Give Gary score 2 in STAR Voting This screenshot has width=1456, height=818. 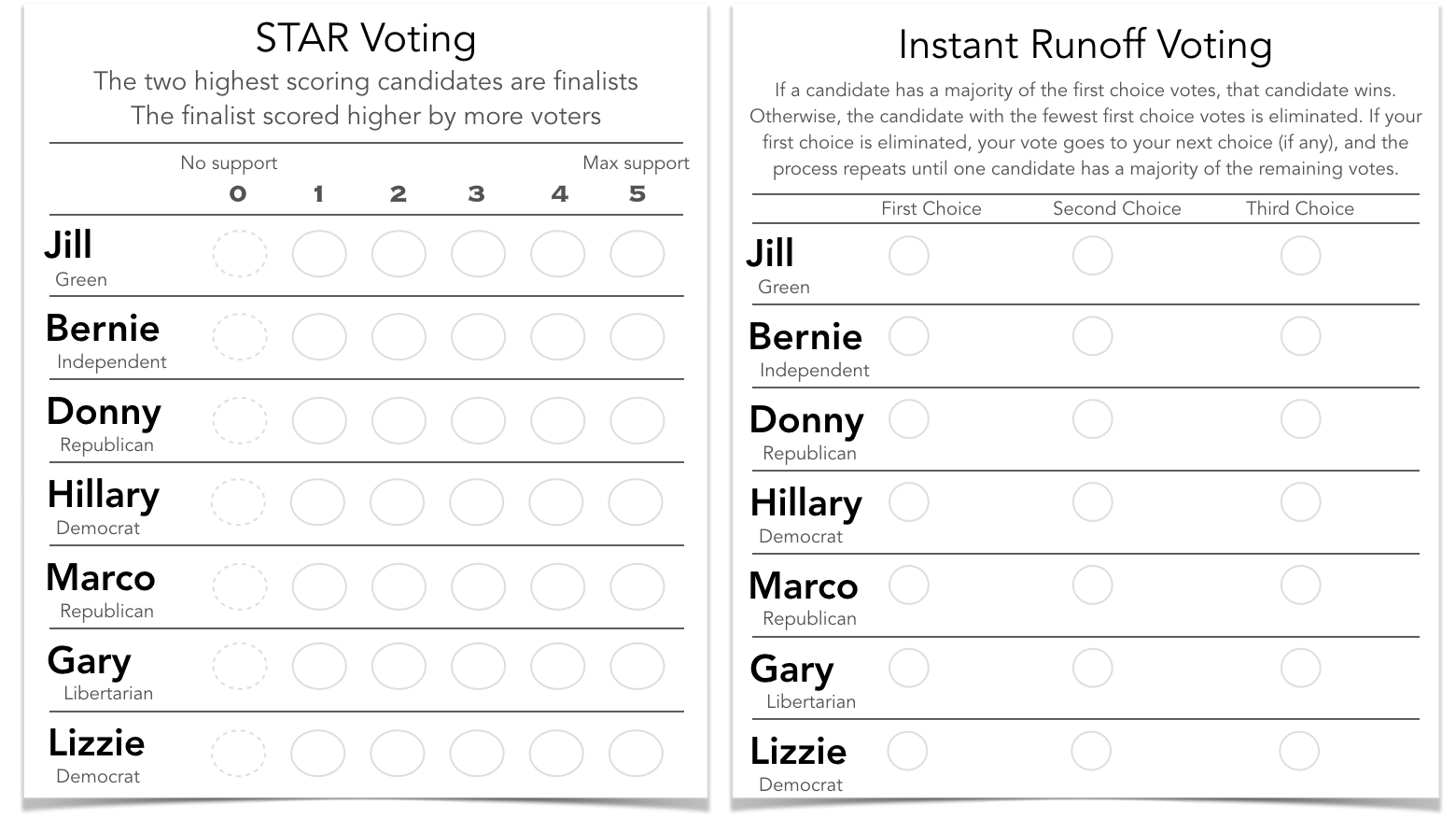(x=399, y=668)
